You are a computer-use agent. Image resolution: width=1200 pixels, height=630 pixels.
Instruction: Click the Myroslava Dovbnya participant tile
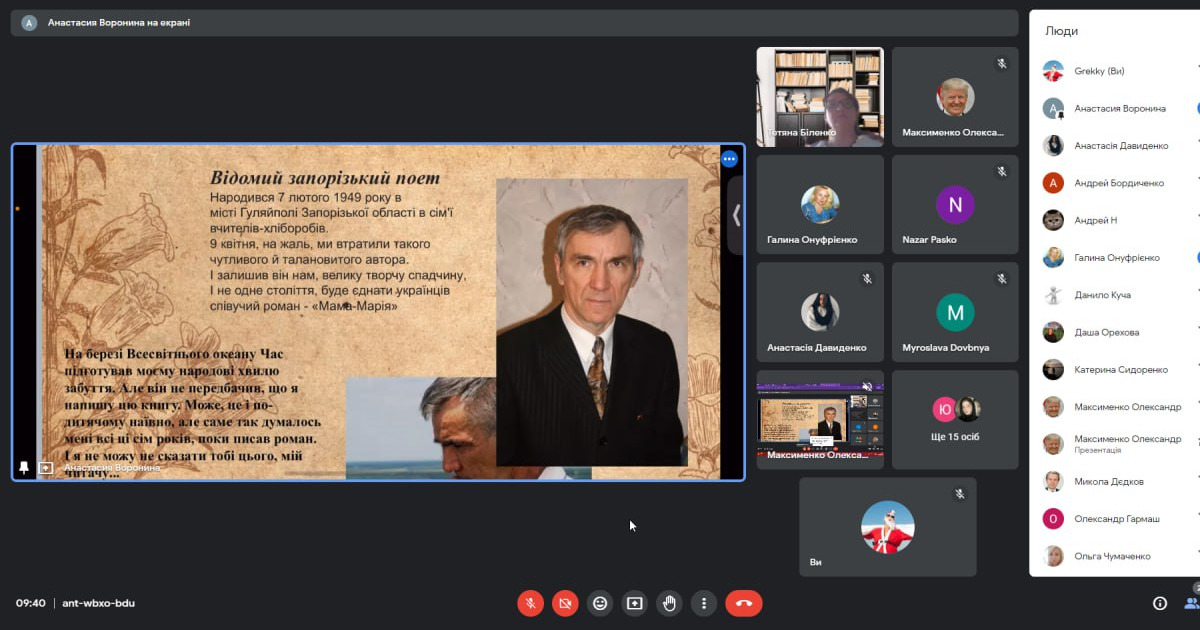coord(954,314)
